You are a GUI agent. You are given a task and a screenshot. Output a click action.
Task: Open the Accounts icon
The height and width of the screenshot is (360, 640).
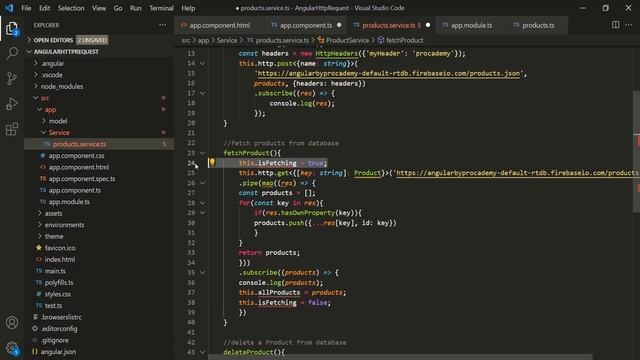12,322
